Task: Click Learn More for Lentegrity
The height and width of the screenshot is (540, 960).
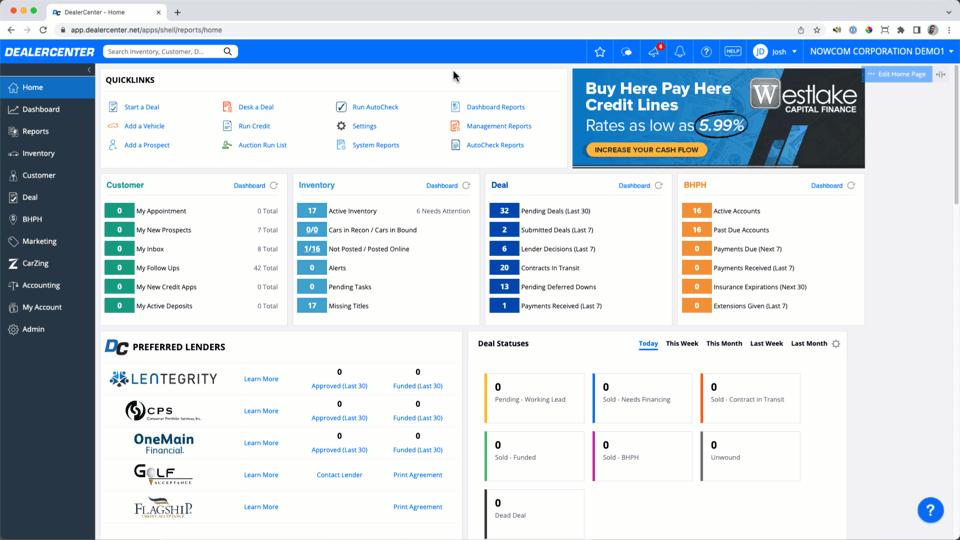Action: click(x=261, y=379)
